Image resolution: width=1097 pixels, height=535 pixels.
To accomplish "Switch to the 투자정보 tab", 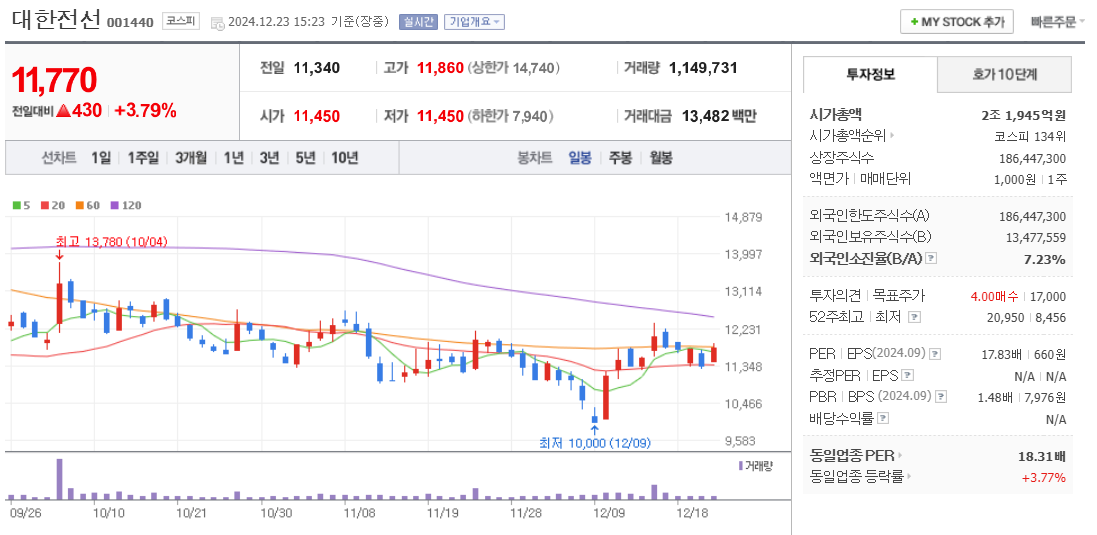I will click(x=870, y=74).
